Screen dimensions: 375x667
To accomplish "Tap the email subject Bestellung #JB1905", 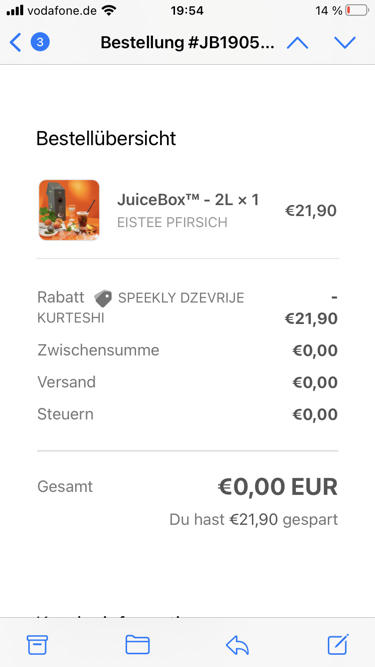I will (187, 43).
